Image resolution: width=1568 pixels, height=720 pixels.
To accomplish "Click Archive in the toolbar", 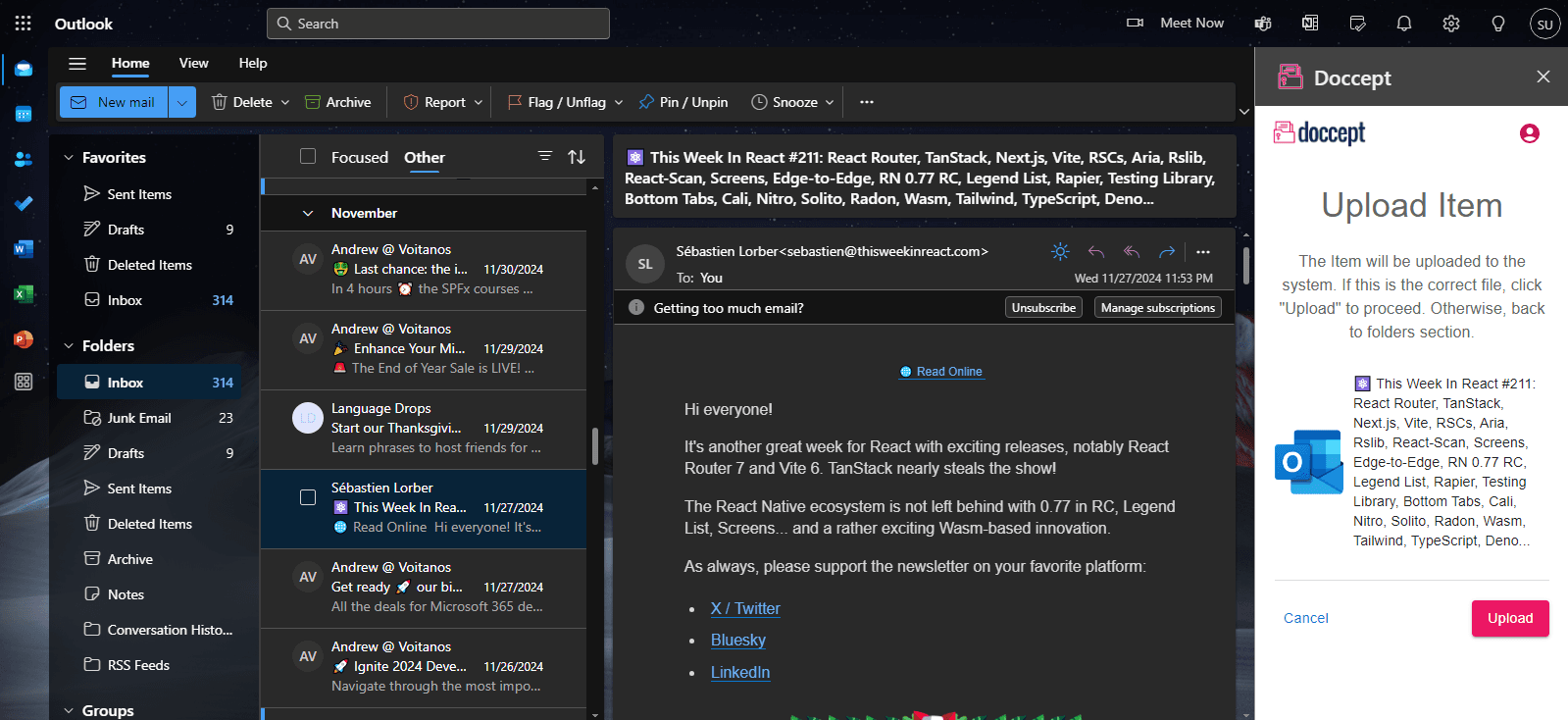I will click(x=338, y=102).
